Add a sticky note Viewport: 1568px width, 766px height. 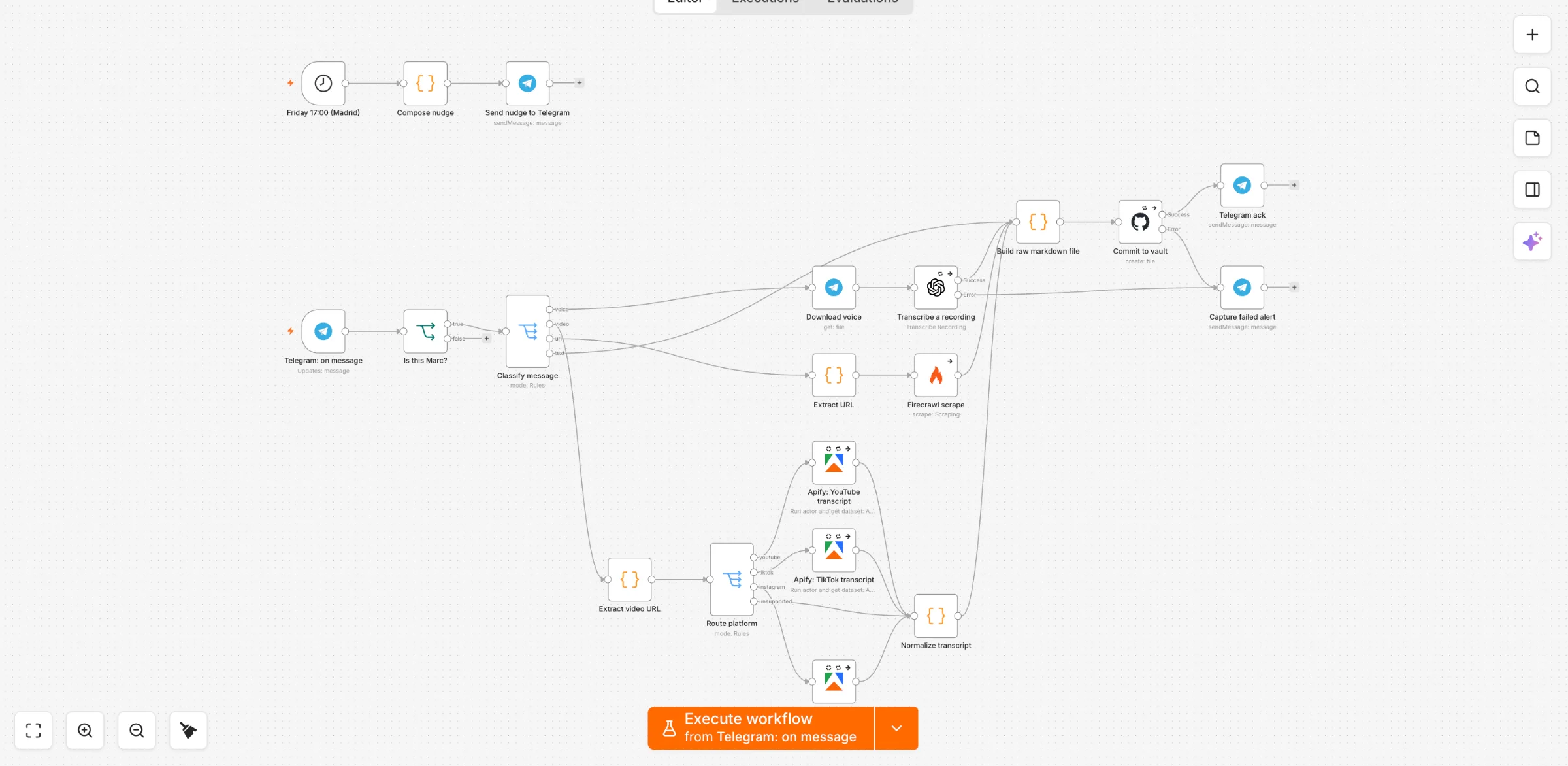(x=1532, y=138)
